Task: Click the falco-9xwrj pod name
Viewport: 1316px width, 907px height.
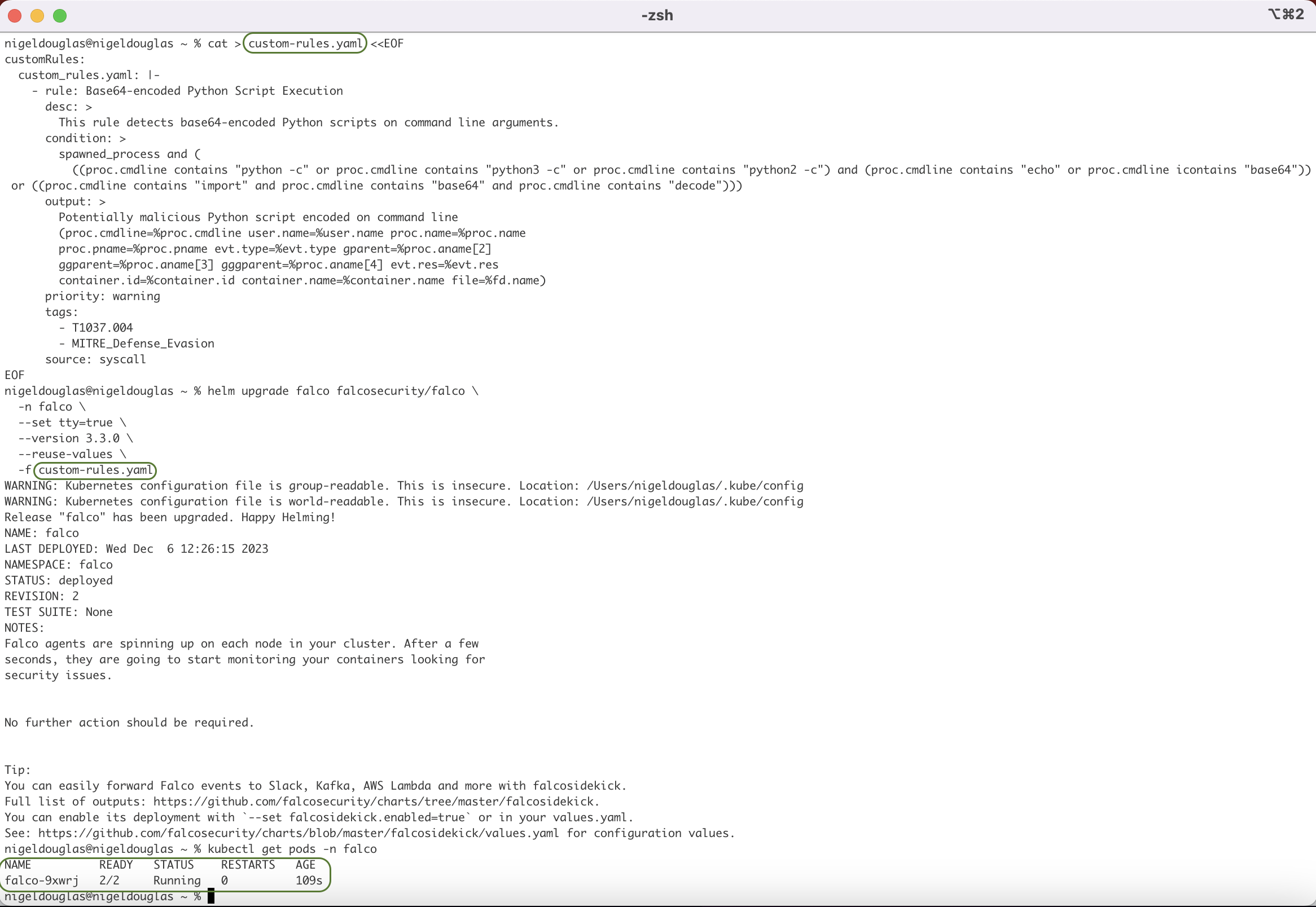Action: coord(42,880)
